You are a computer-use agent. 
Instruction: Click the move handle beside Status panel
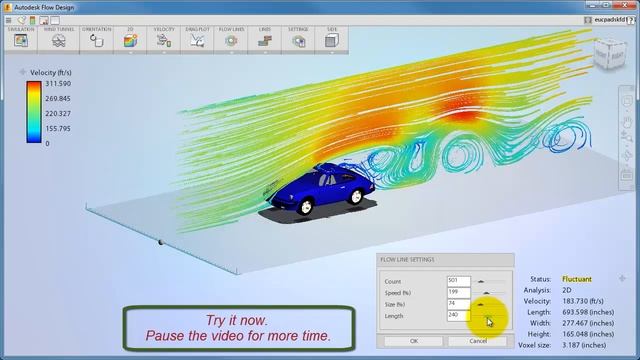[x=622, y=279]
